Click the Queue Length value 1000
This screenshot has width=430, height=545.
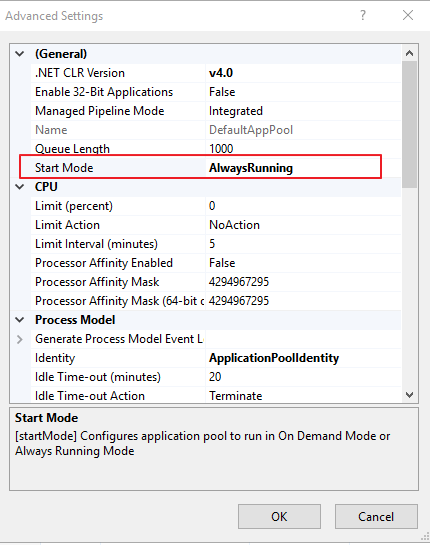221,149
